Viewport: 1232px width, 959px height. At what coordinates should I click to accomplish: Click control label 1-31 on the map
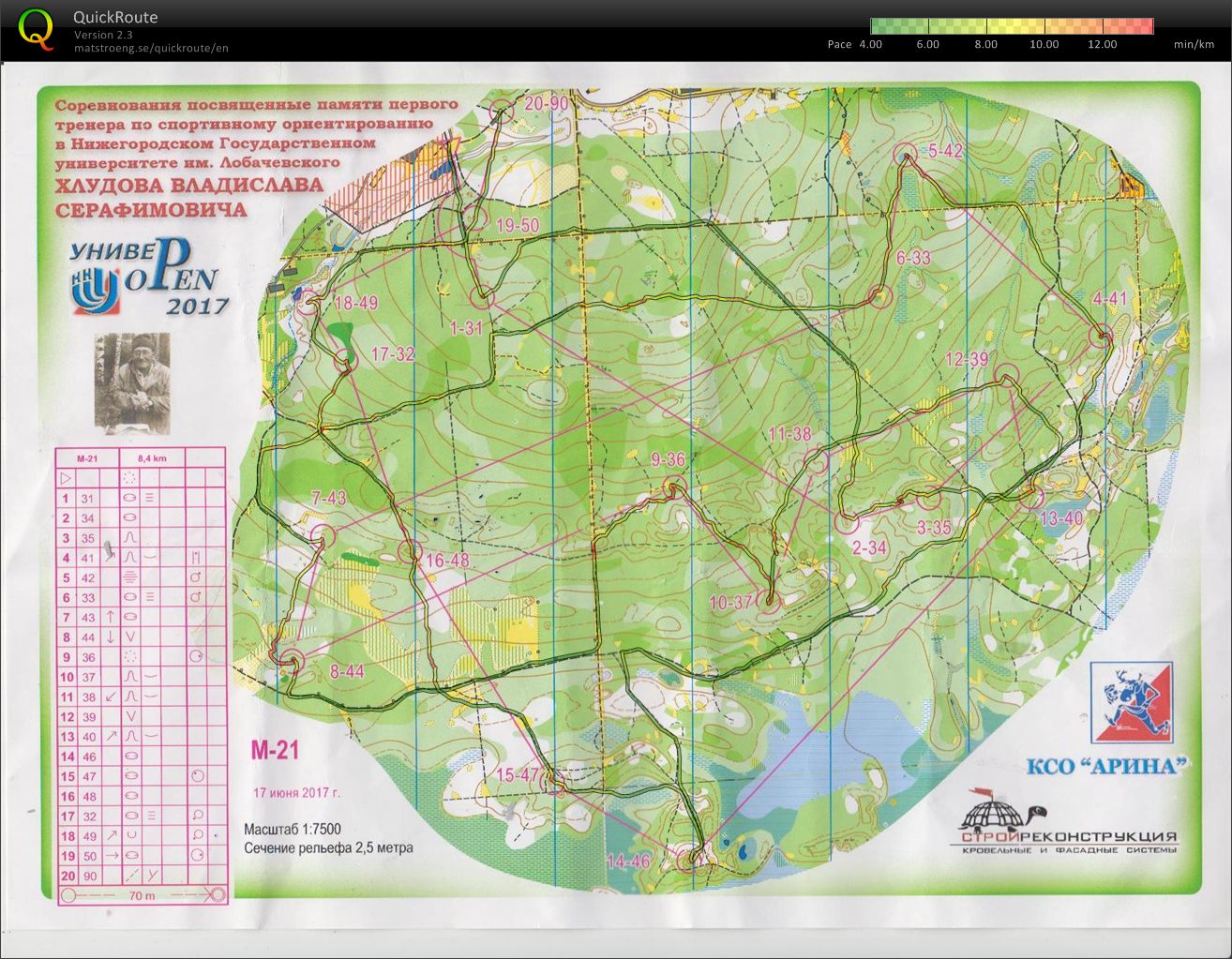(466, 327)
